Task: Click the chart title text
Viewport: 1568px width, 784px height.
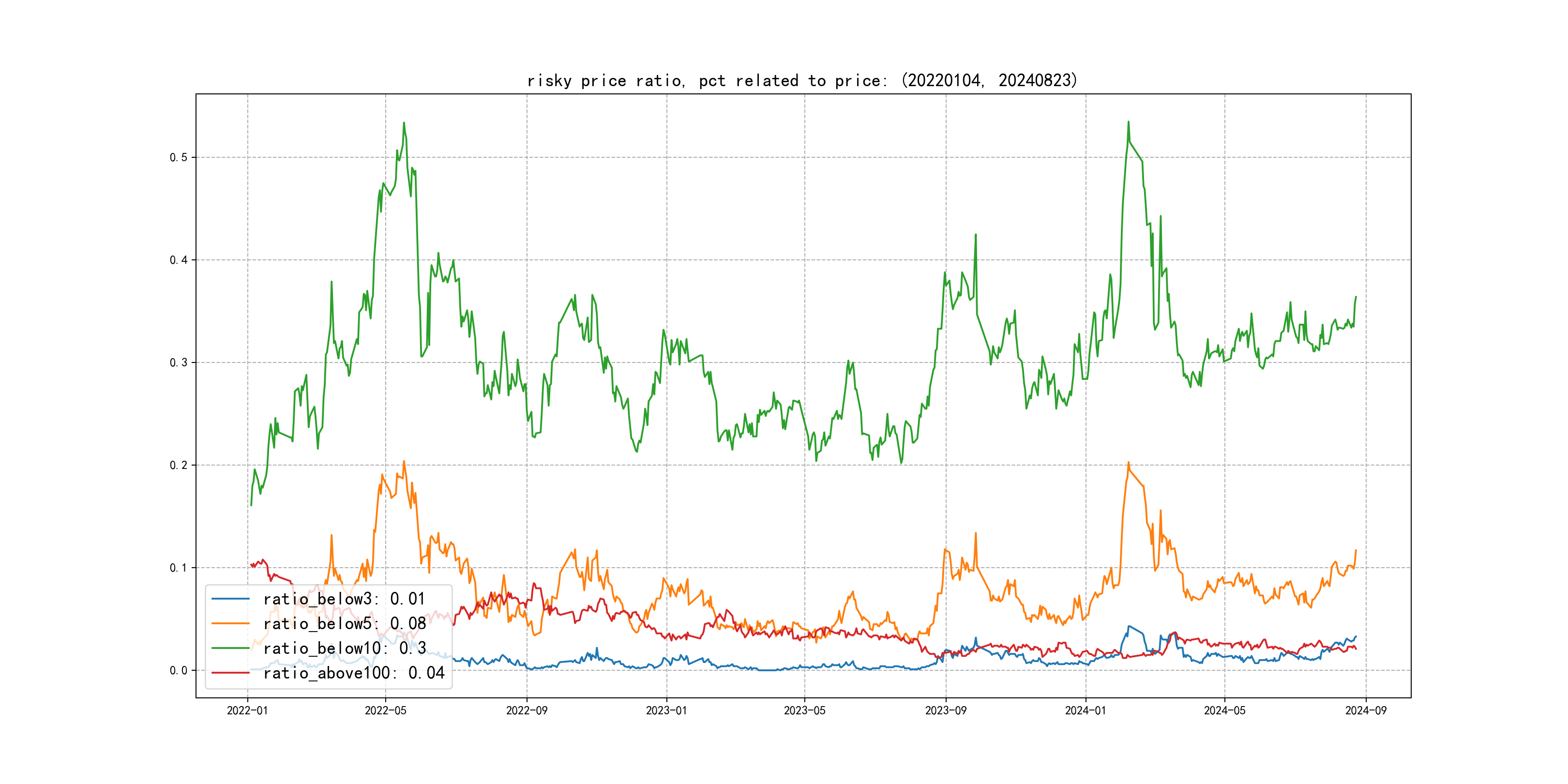Action: [x=802, y=80]
